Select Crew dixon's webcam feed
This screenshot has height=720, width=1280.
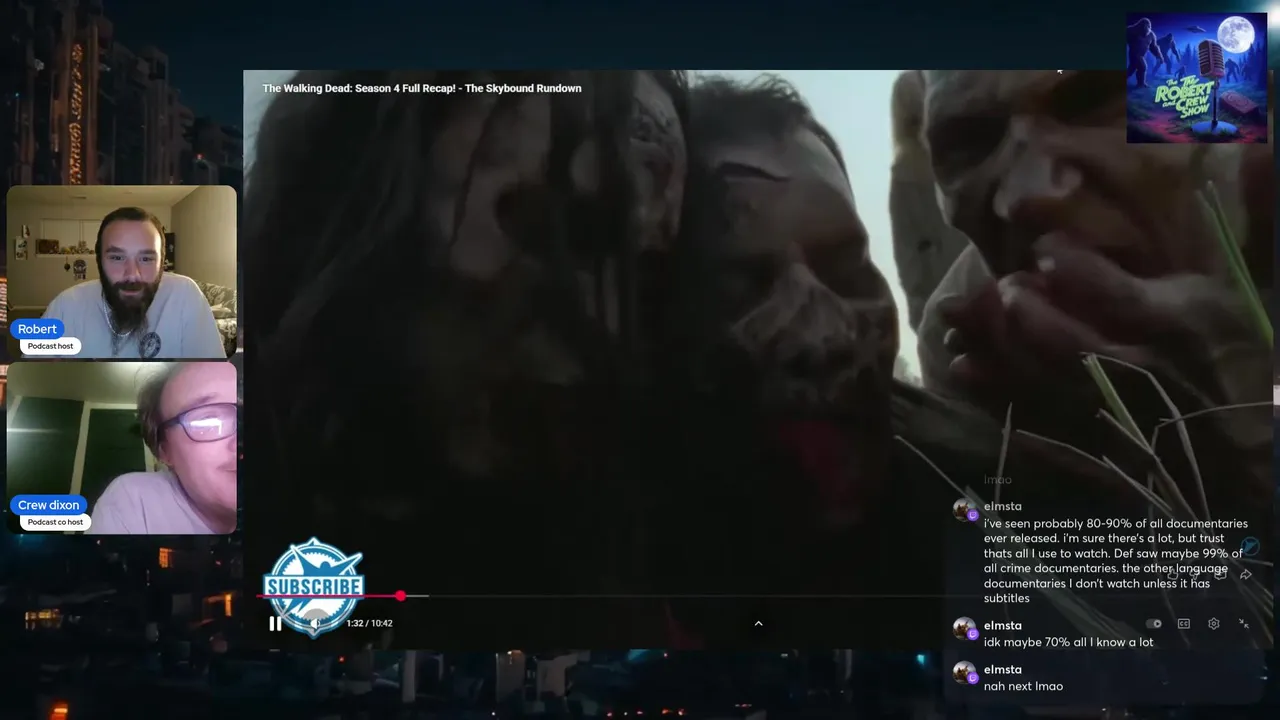tap(122, 448)
